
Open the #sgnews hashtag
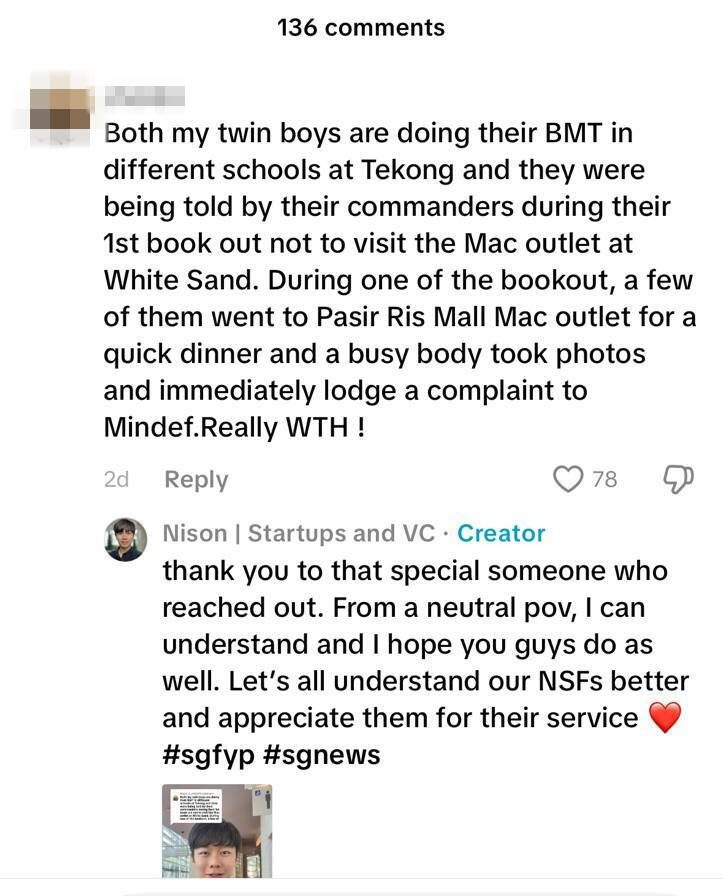pos(322,755)
